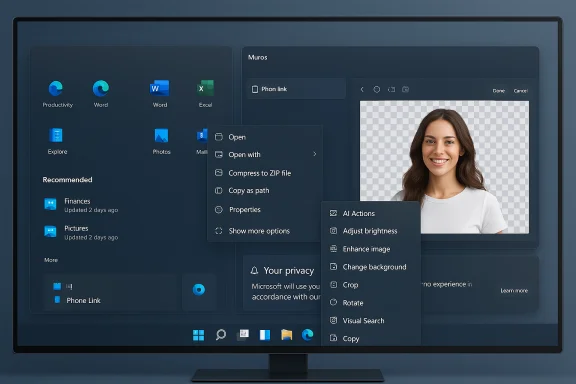Click the Cancel button
576x384 pixels.
[x=521, y=91]
